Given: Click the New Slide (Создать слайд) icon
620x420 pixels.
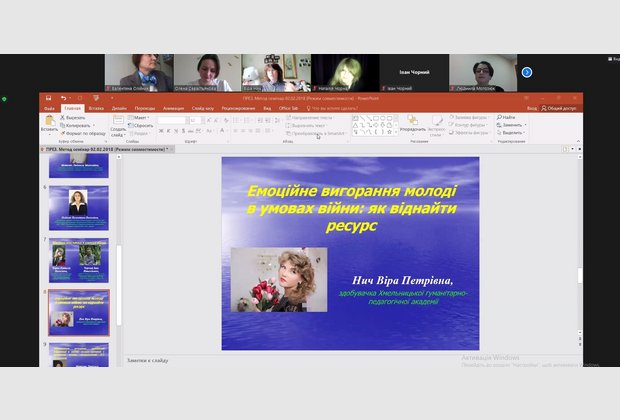Looking at the screenshot, I should tap(118, 121).
